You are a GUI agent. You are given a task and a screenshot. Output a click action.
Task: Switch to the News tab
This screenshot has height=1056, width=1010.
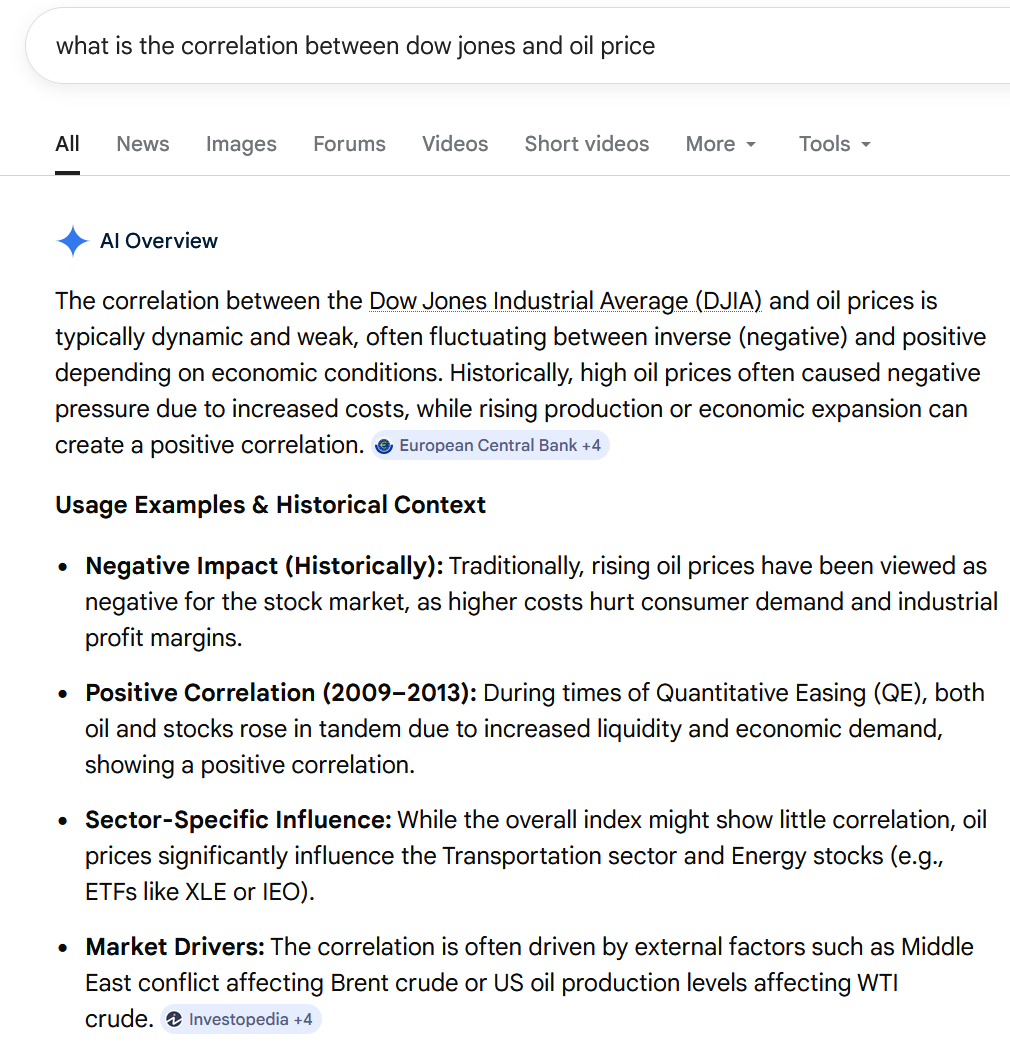[143, 144]
